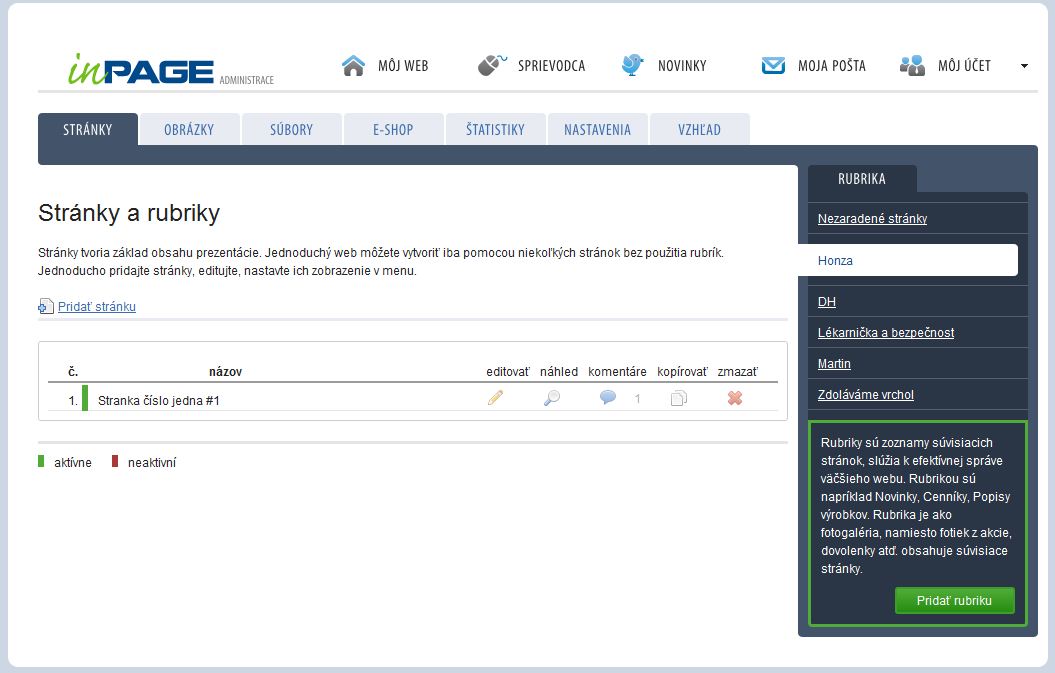Open the Nastavenia tab

597,129
